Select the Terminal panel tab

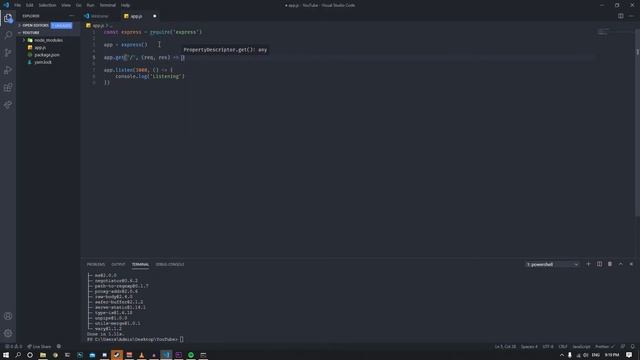140,264
